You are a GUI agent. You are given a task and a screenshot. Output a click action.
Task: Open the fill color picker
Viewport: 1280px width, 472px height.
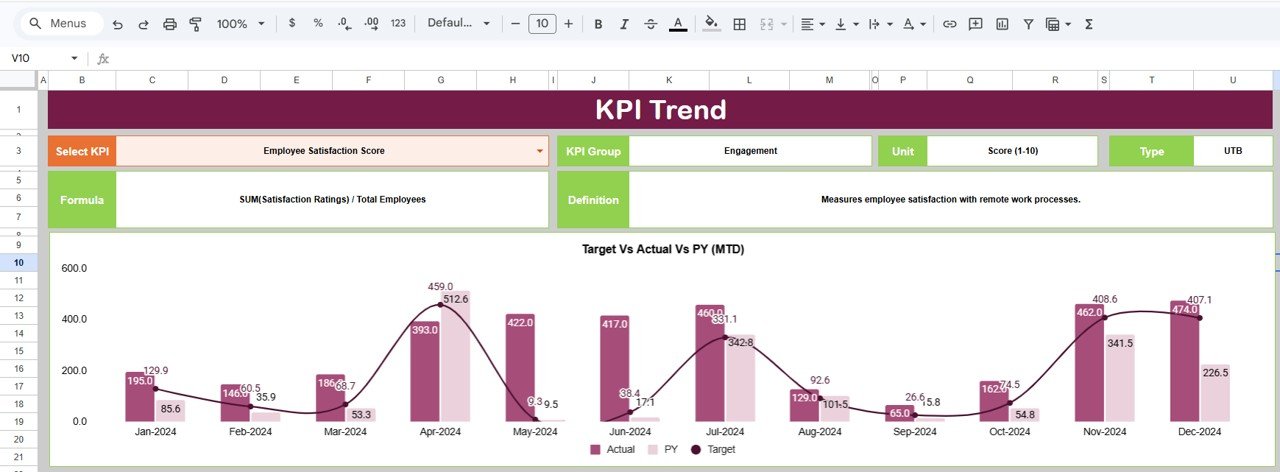coord(712,23)
